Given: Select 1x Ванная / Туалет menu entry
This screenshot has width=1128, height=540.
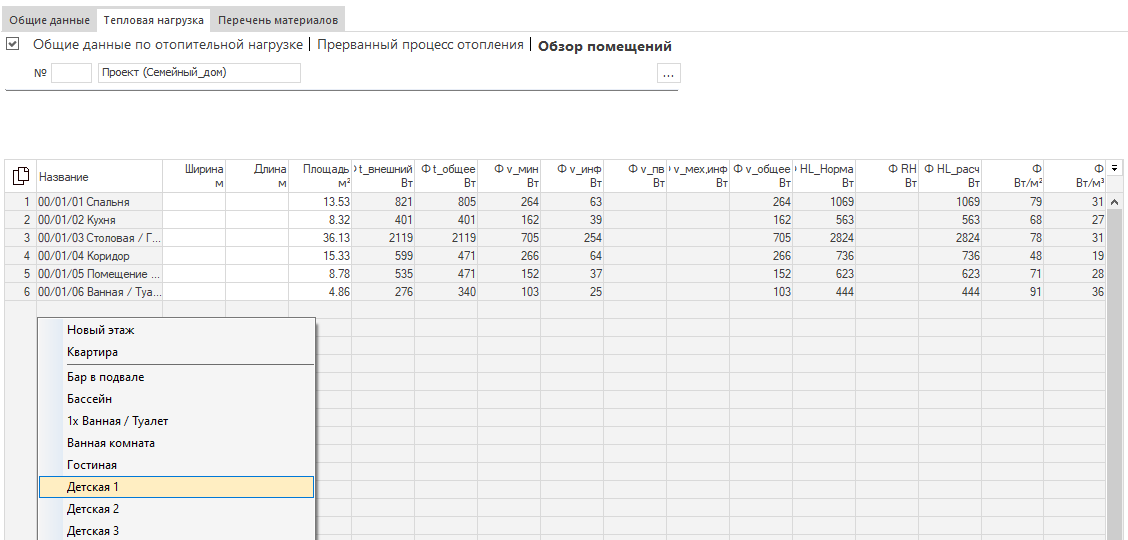Looking at the screenshot, I should [176, 421].
